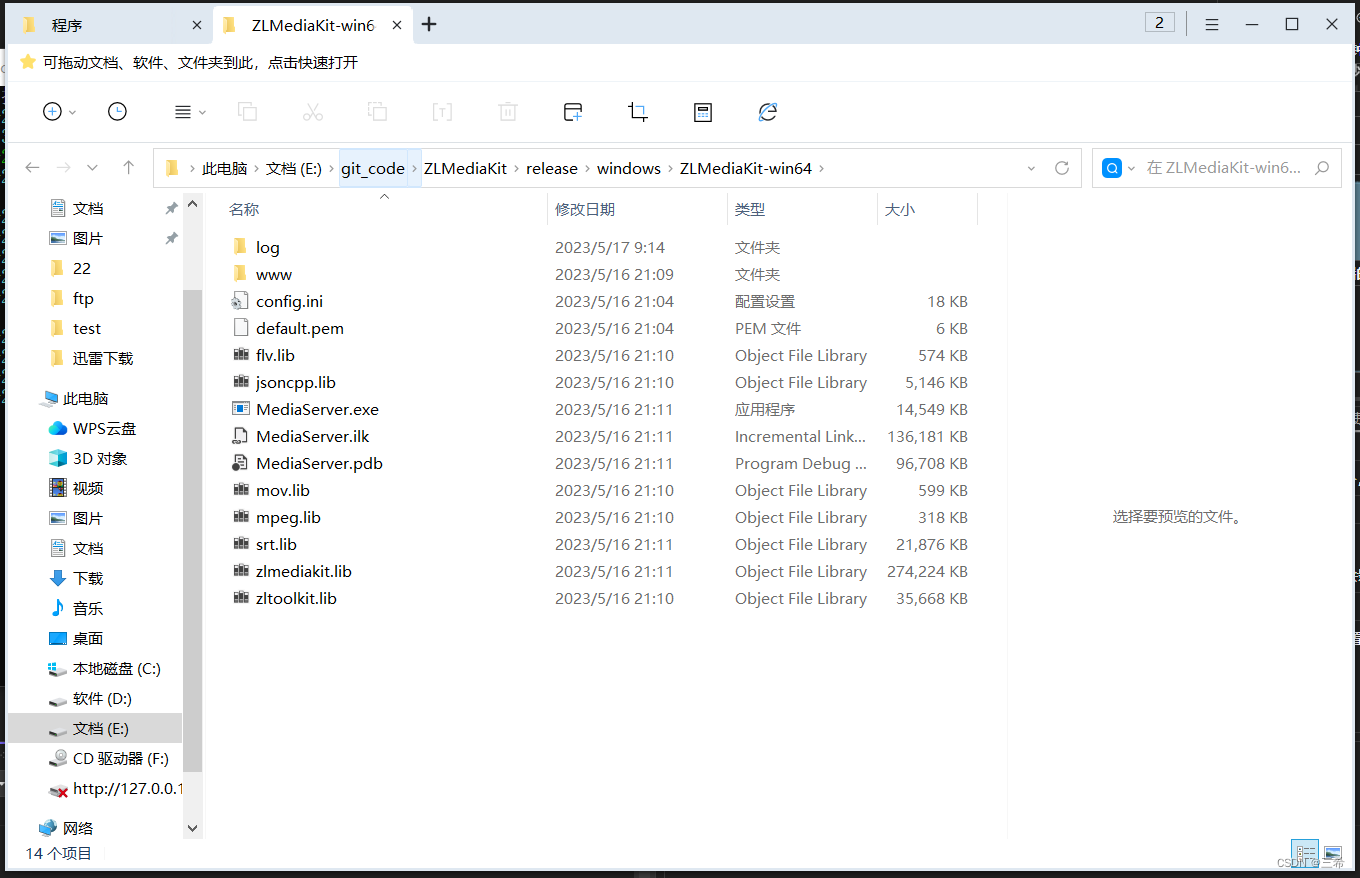The width and height of the screenshot is (1360, 878).
Task: Open the recent history clock icon
Action: pyautogui.click(x=117, y=112)
